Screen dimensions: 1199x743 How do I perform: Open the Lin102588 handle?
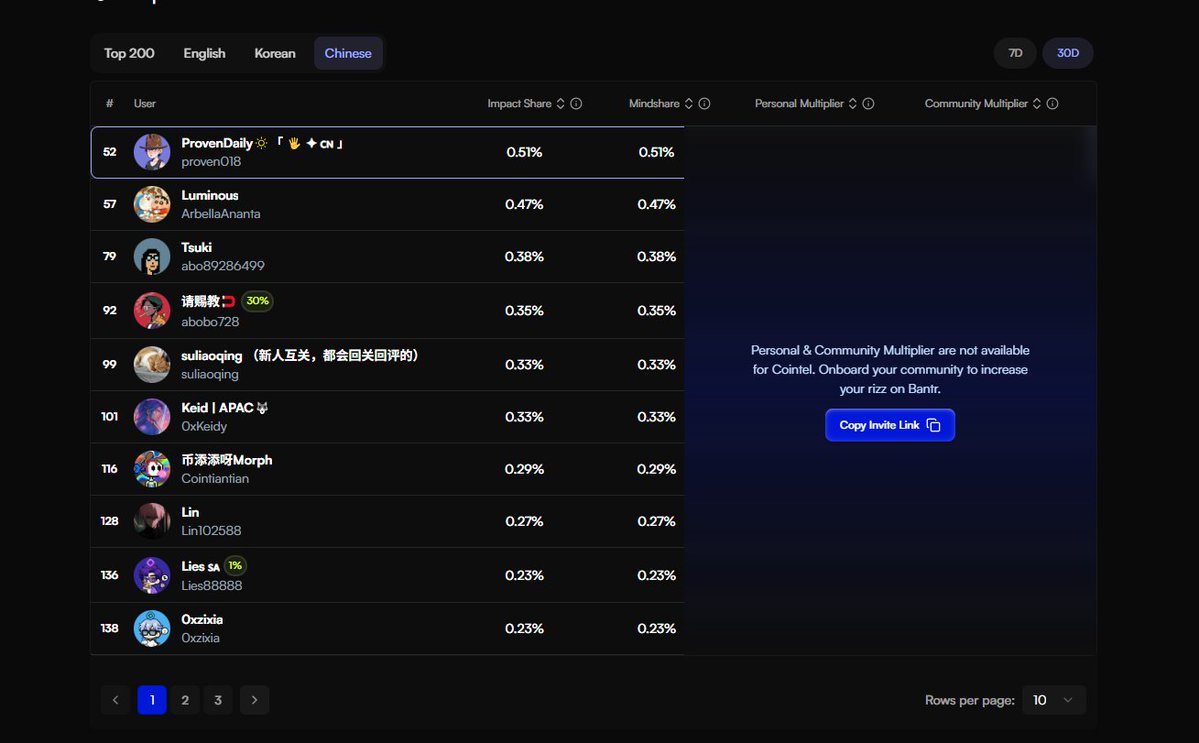coord(211,530)
